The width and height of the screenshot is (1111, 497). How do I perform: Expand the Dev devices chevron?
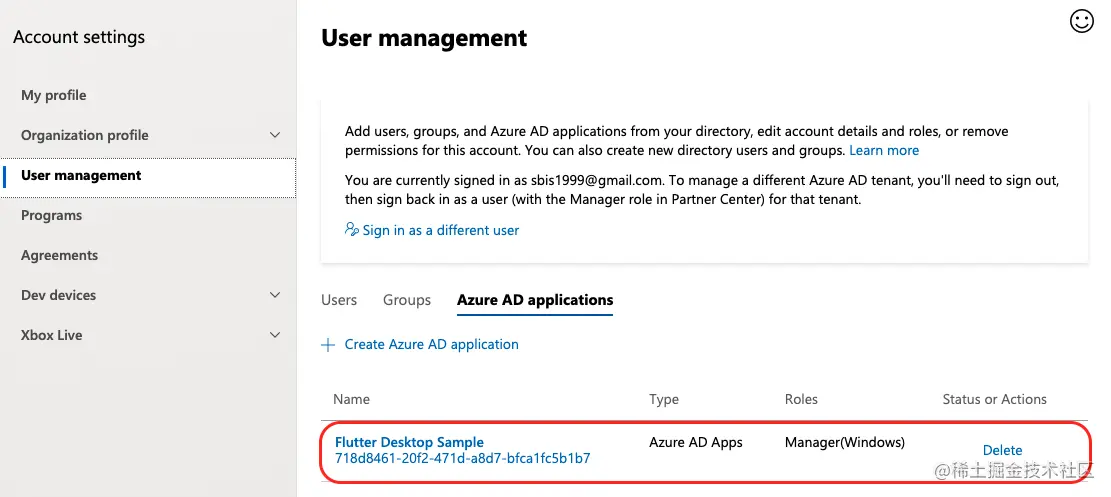pos(275,295)
